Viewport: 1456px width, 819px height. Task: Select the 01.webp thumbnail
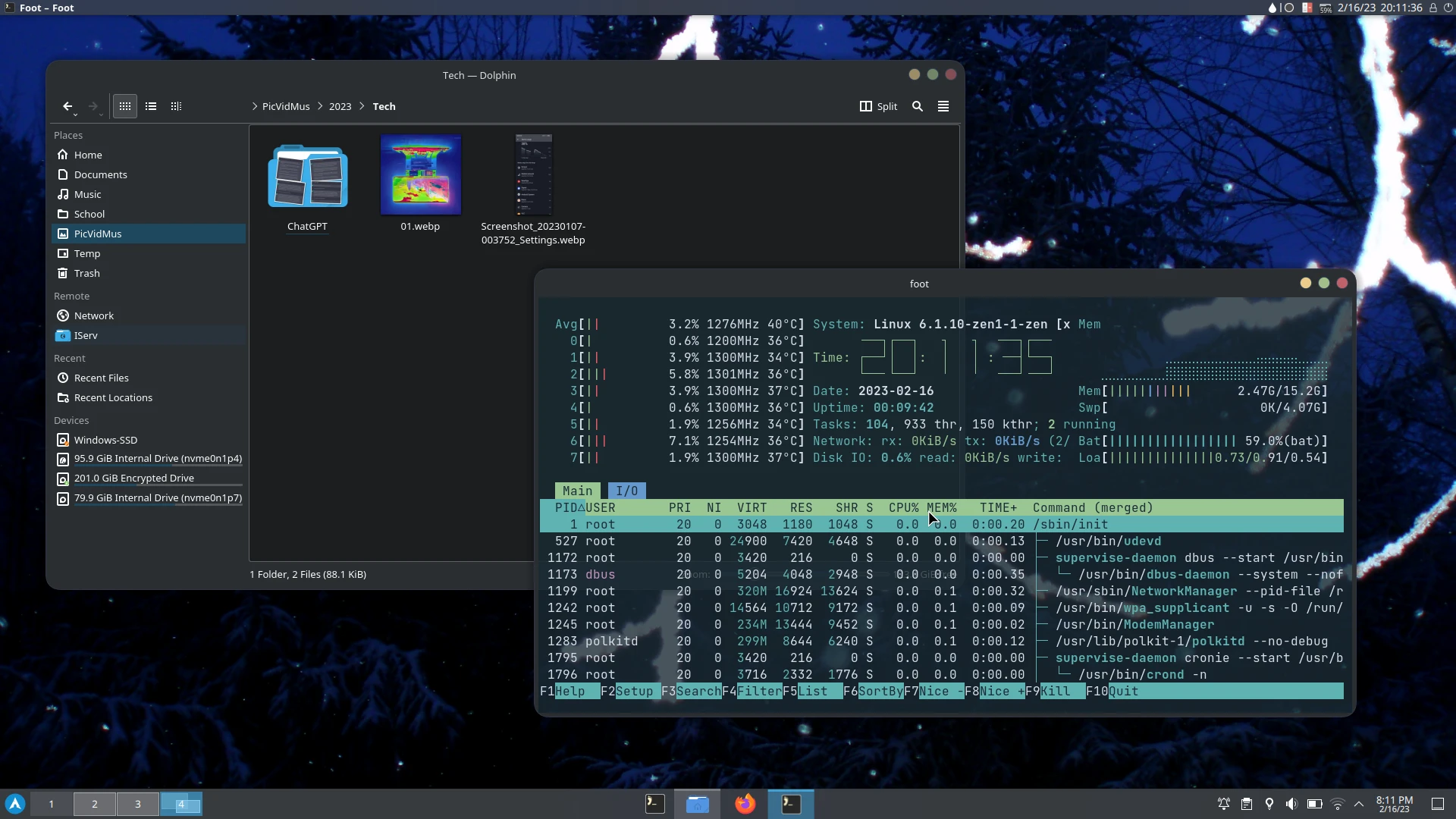[x=420, y=174]
